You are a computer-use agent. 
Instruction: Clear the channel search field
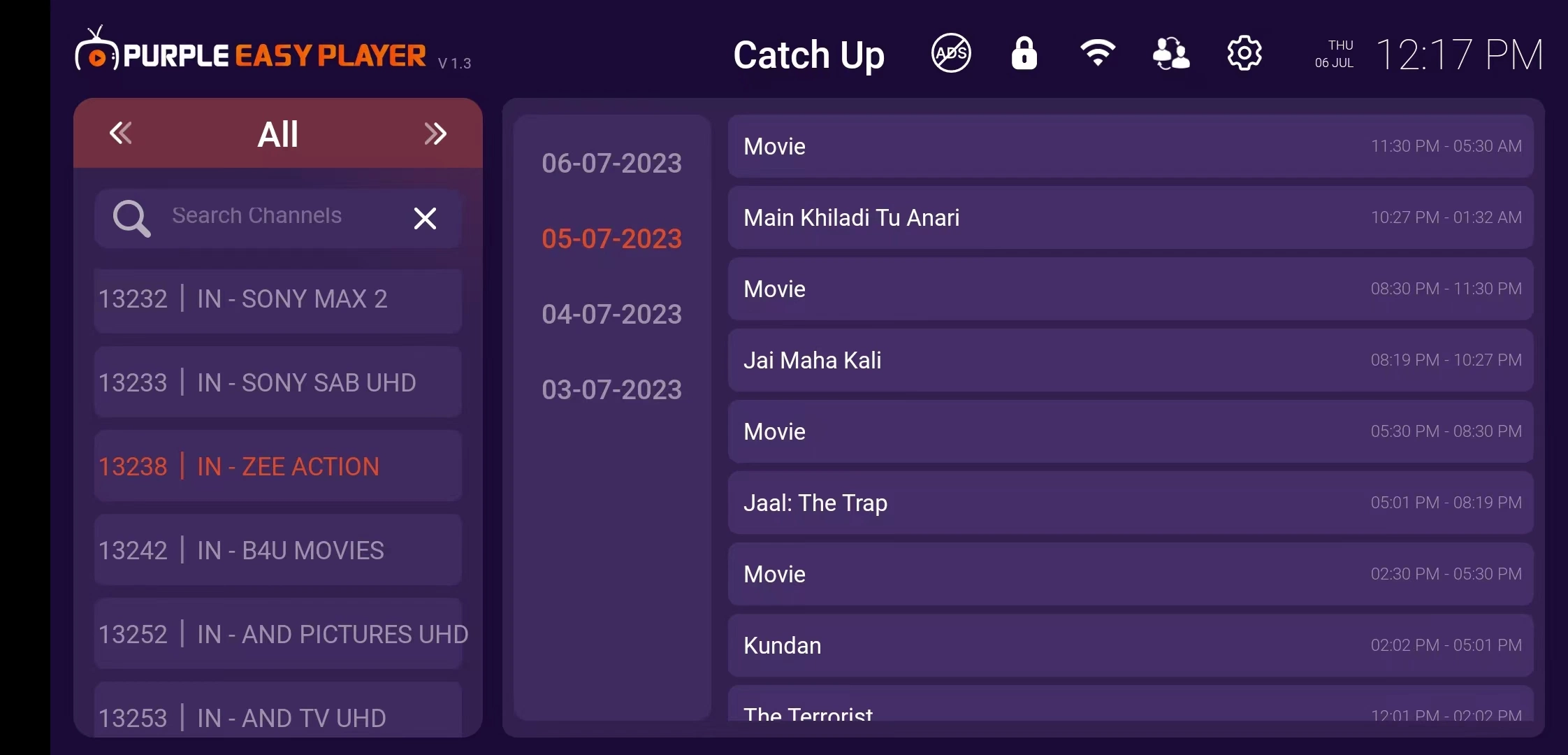tap(425, 217)
